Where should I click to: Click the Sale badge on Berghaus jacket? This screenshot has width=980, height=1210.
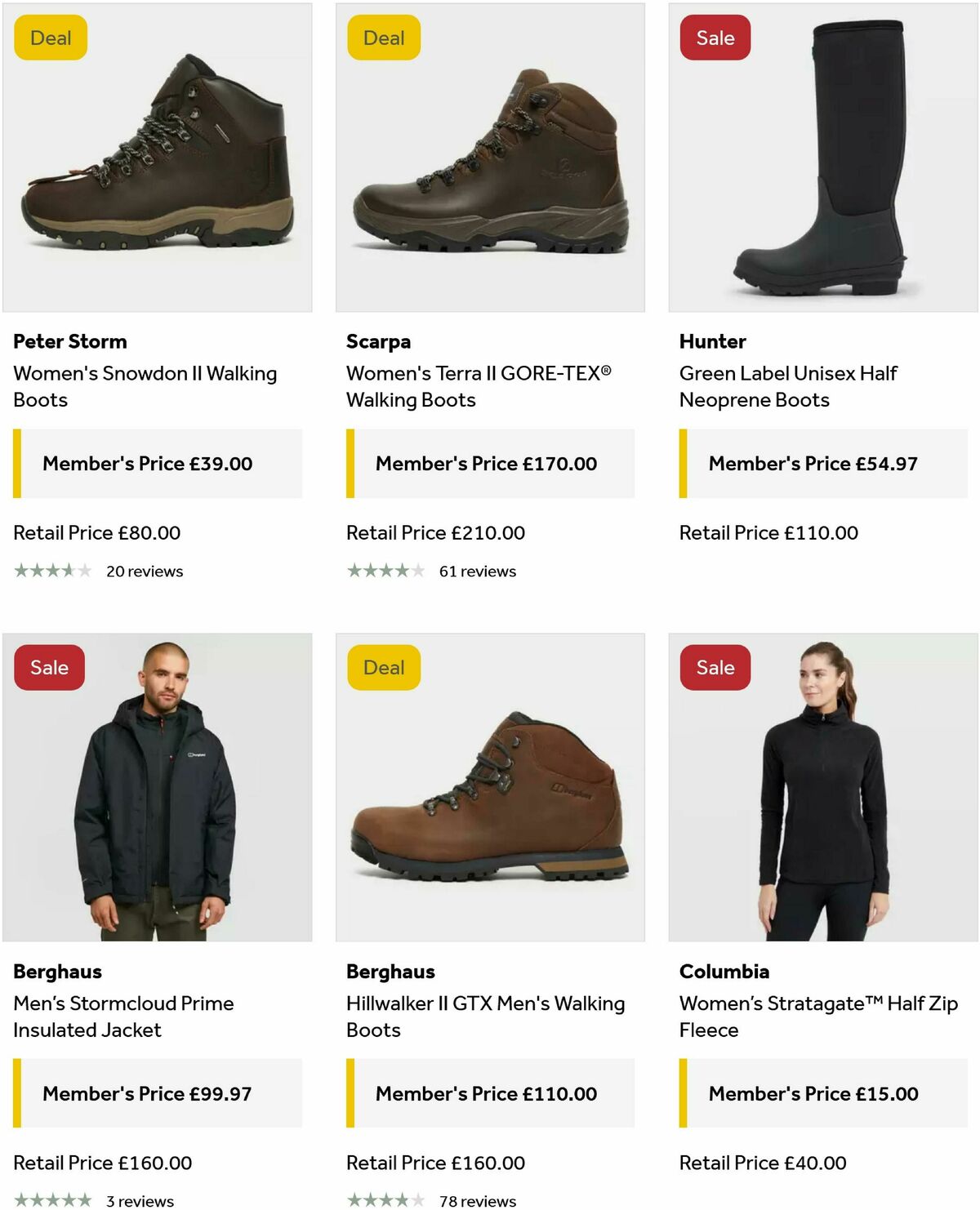(x=48, y=667)
